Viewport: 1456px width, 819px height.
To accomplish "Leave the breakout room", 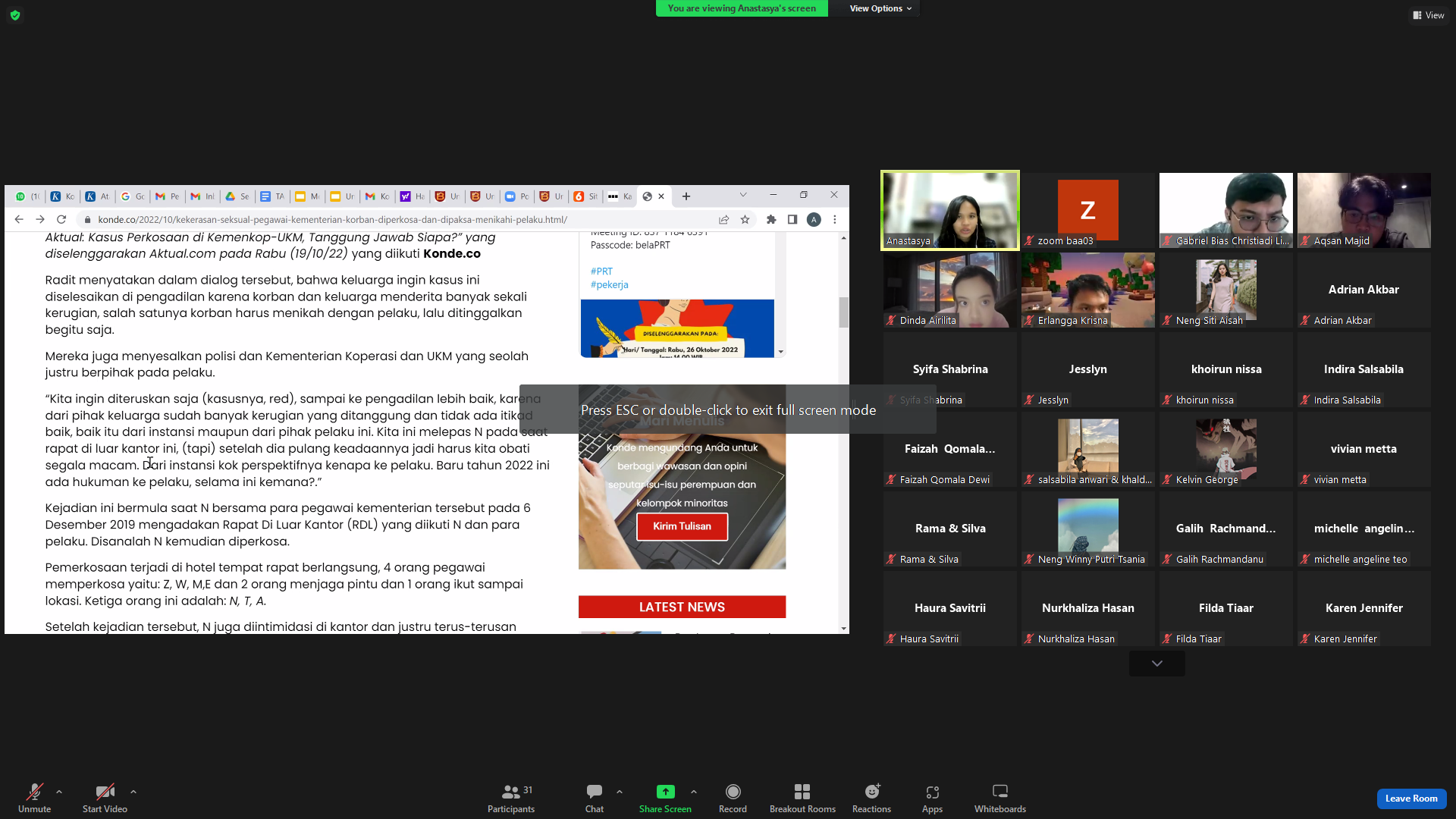I will pyautogui.click(x=1411, y=799).
